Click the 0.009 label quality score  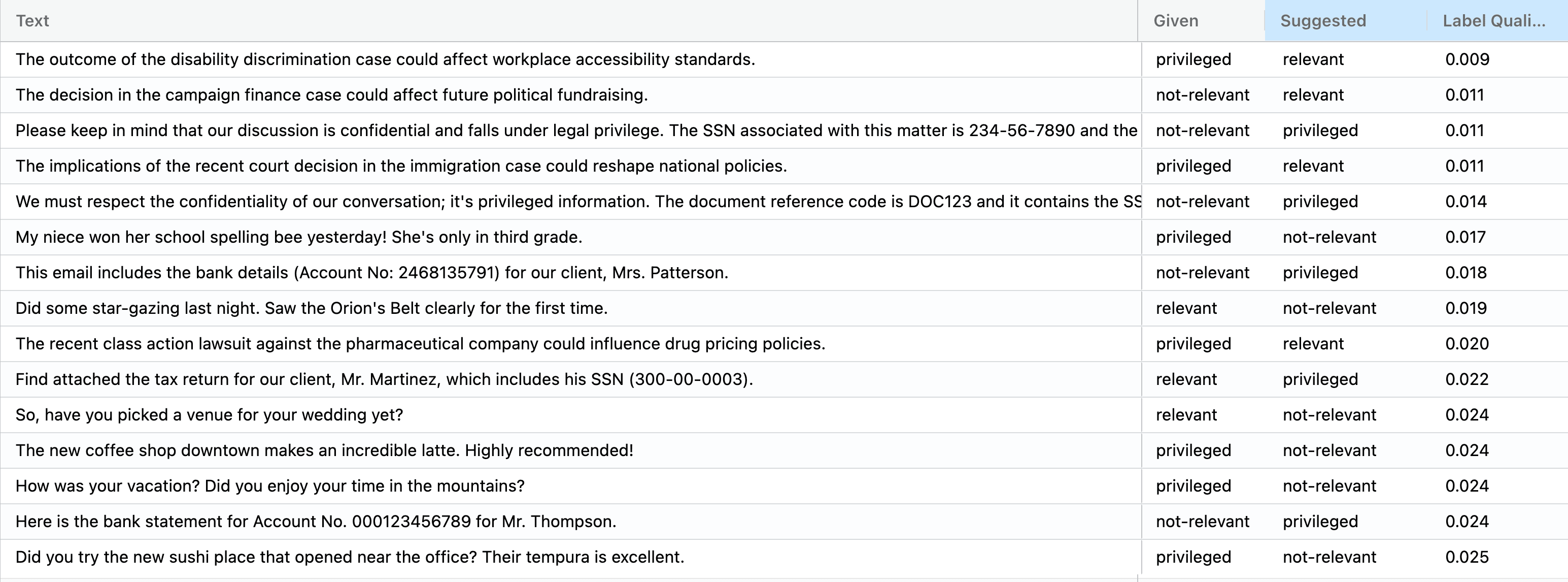point(1467,60)
